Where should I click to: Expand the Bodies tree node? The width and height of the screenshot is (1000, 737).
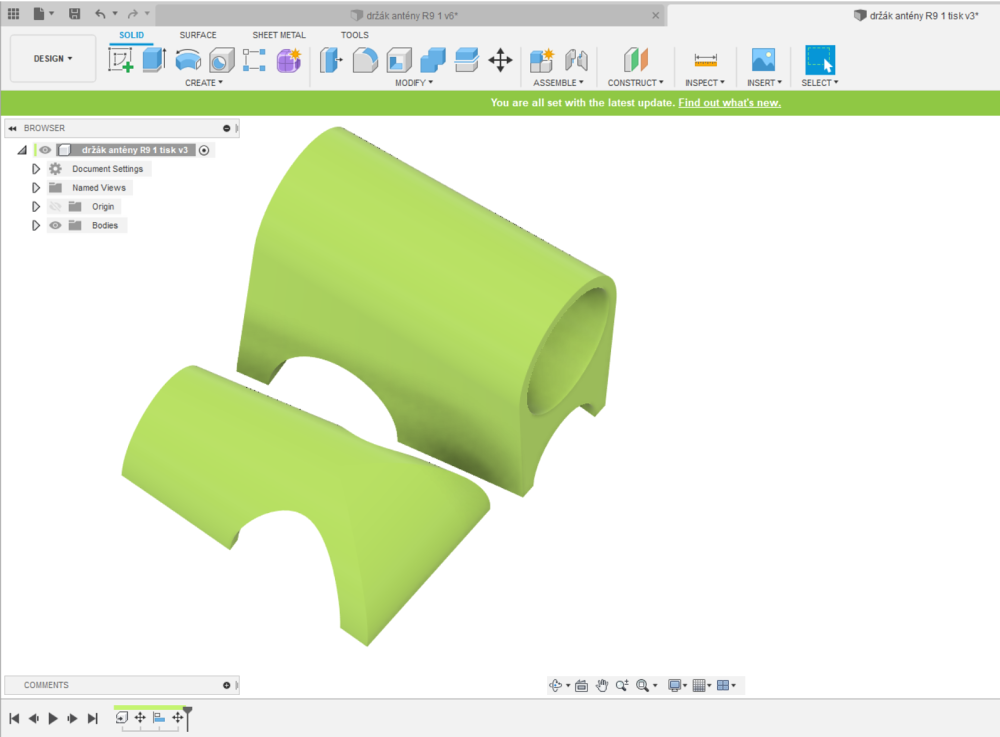point(36,226)
